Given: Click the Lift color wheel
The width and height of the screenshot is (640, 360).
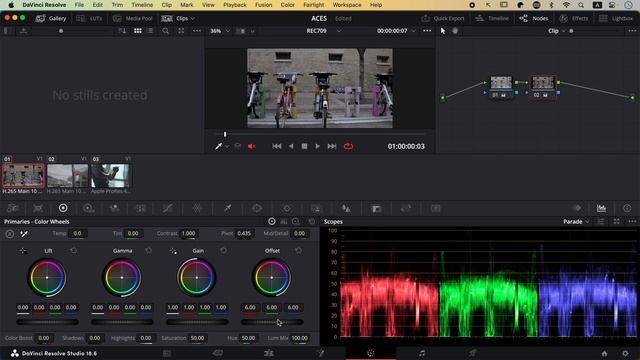Looking at the screenshot, I should coord(47,278).
